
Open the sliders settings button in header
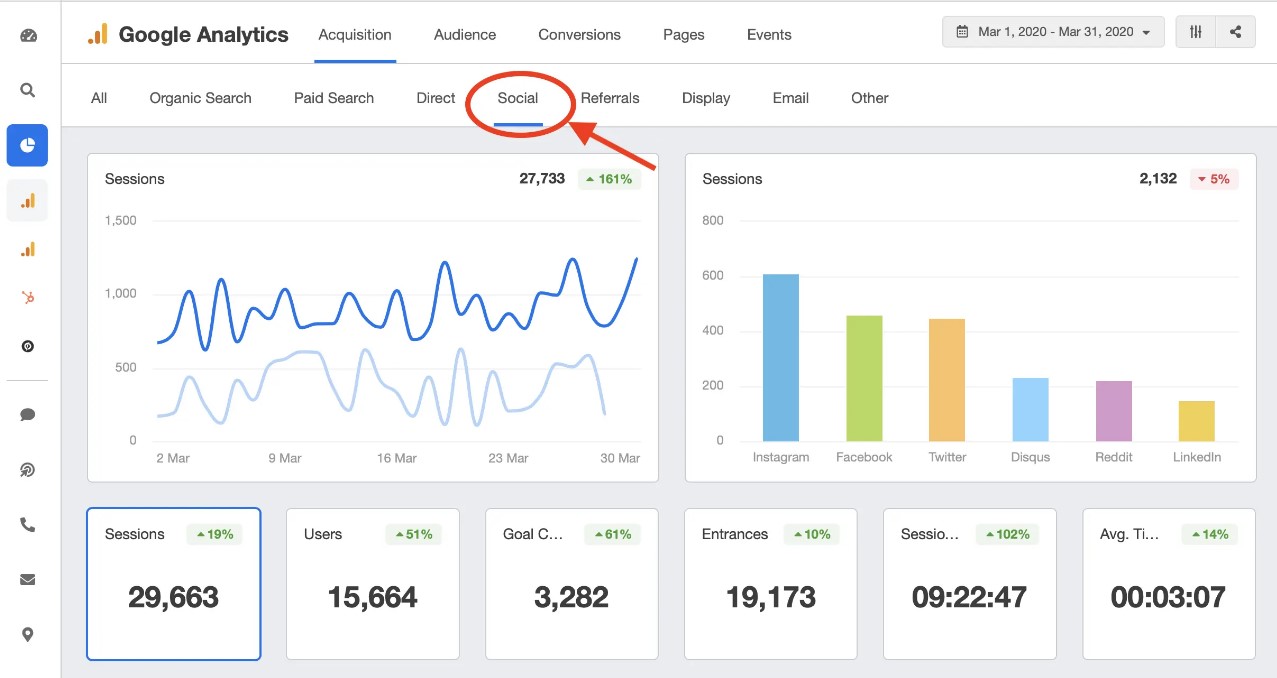1196,32
